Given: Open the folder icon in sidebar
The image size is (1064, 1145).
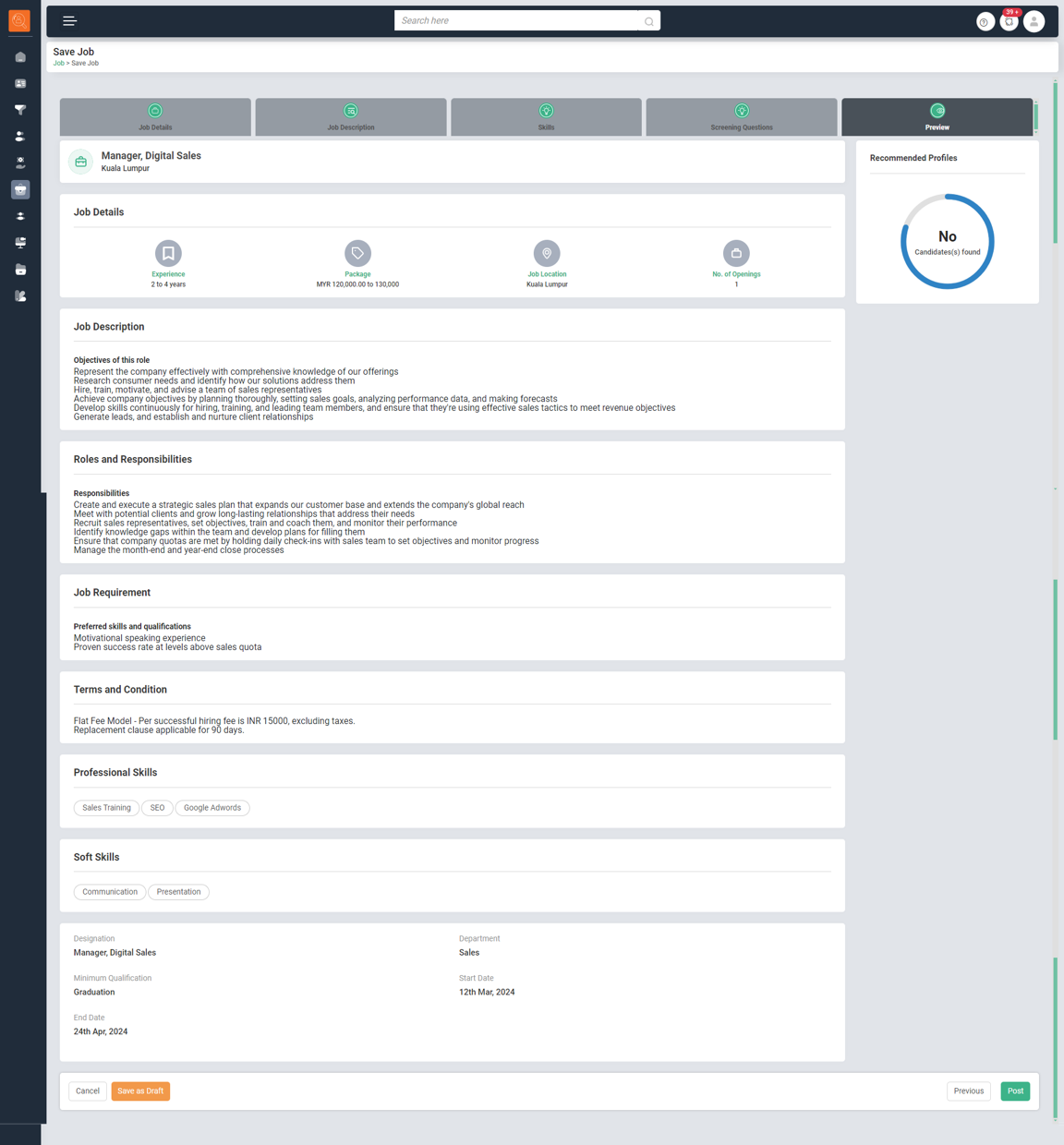Looking at the screenshot, I should (x=20, y=270).
